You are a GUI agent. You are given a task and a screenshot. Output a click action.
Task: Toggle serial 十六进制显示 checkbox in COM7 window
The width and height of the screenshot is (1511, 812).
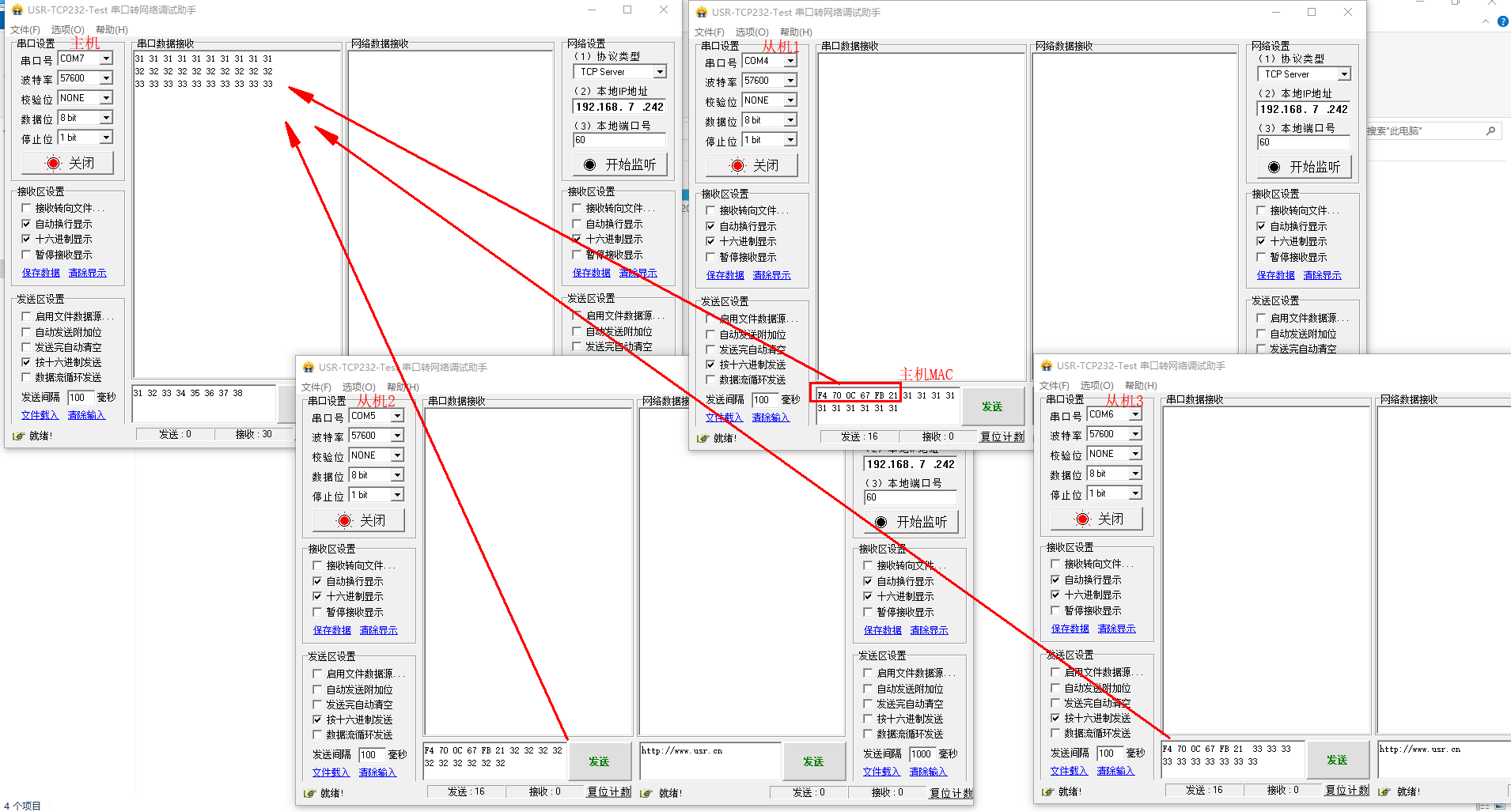click(26, 239)
